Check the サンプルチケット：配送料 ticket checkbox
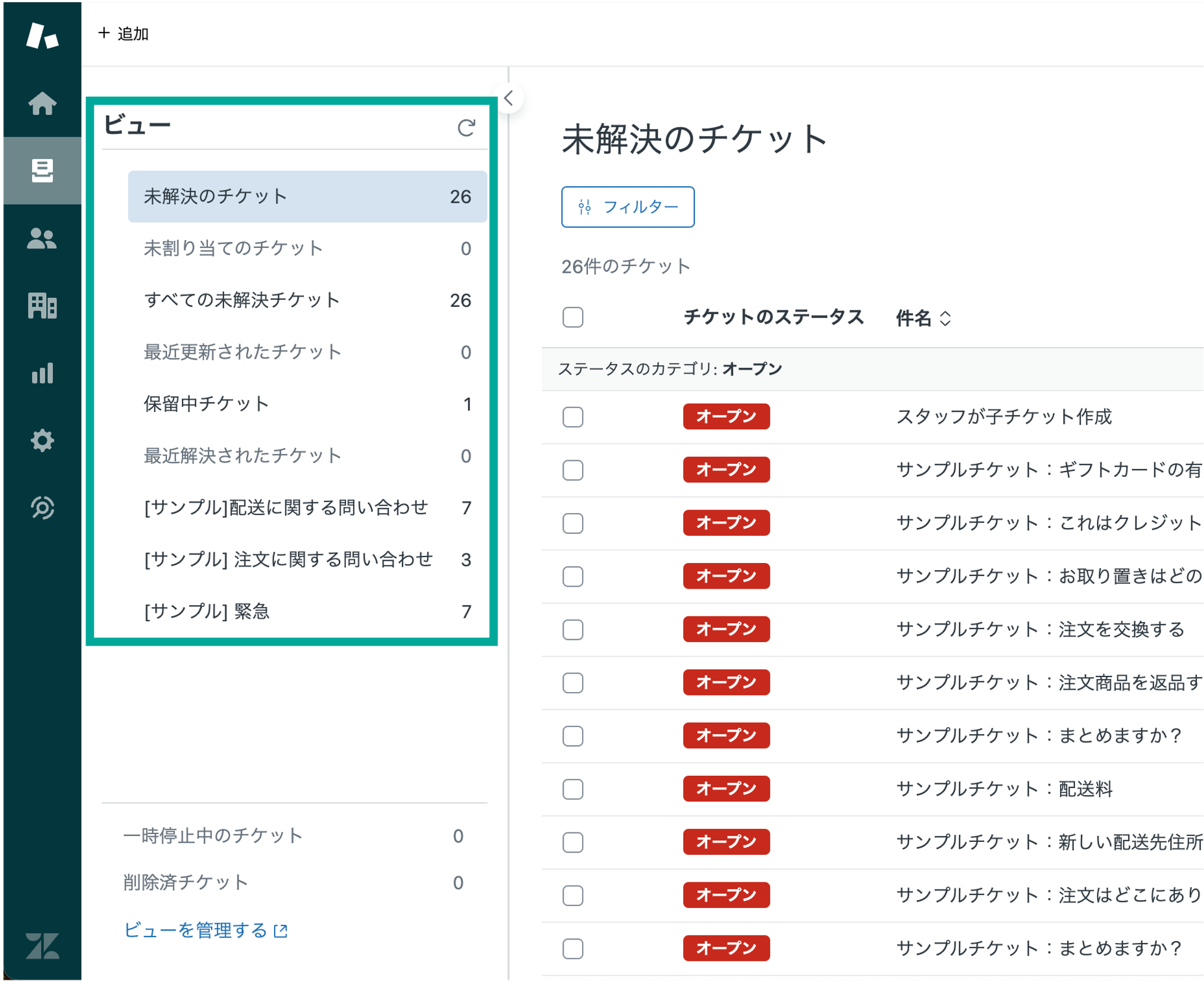1204x981 pixels. [572, 789]
